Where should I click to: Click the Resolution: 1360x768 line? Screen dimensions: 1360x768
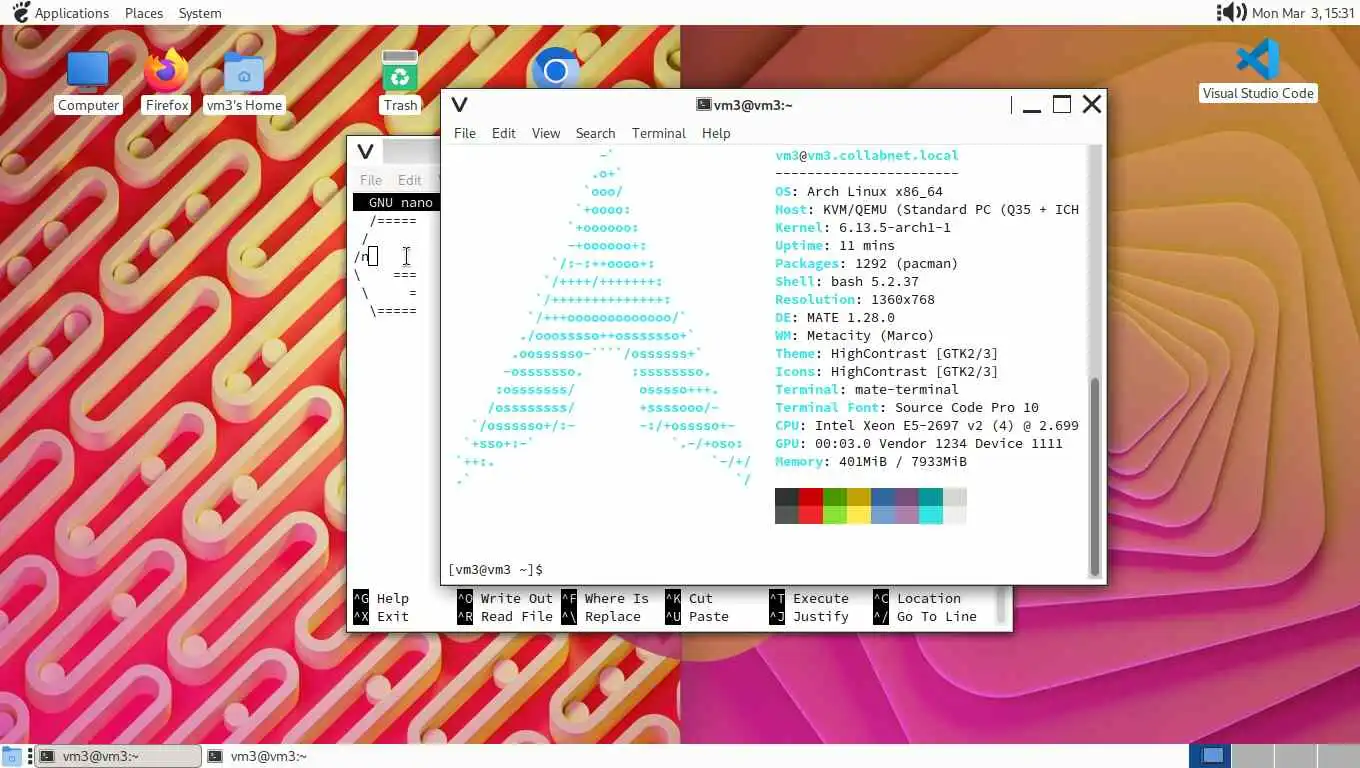pyautogui.click(x=855, y=299)
